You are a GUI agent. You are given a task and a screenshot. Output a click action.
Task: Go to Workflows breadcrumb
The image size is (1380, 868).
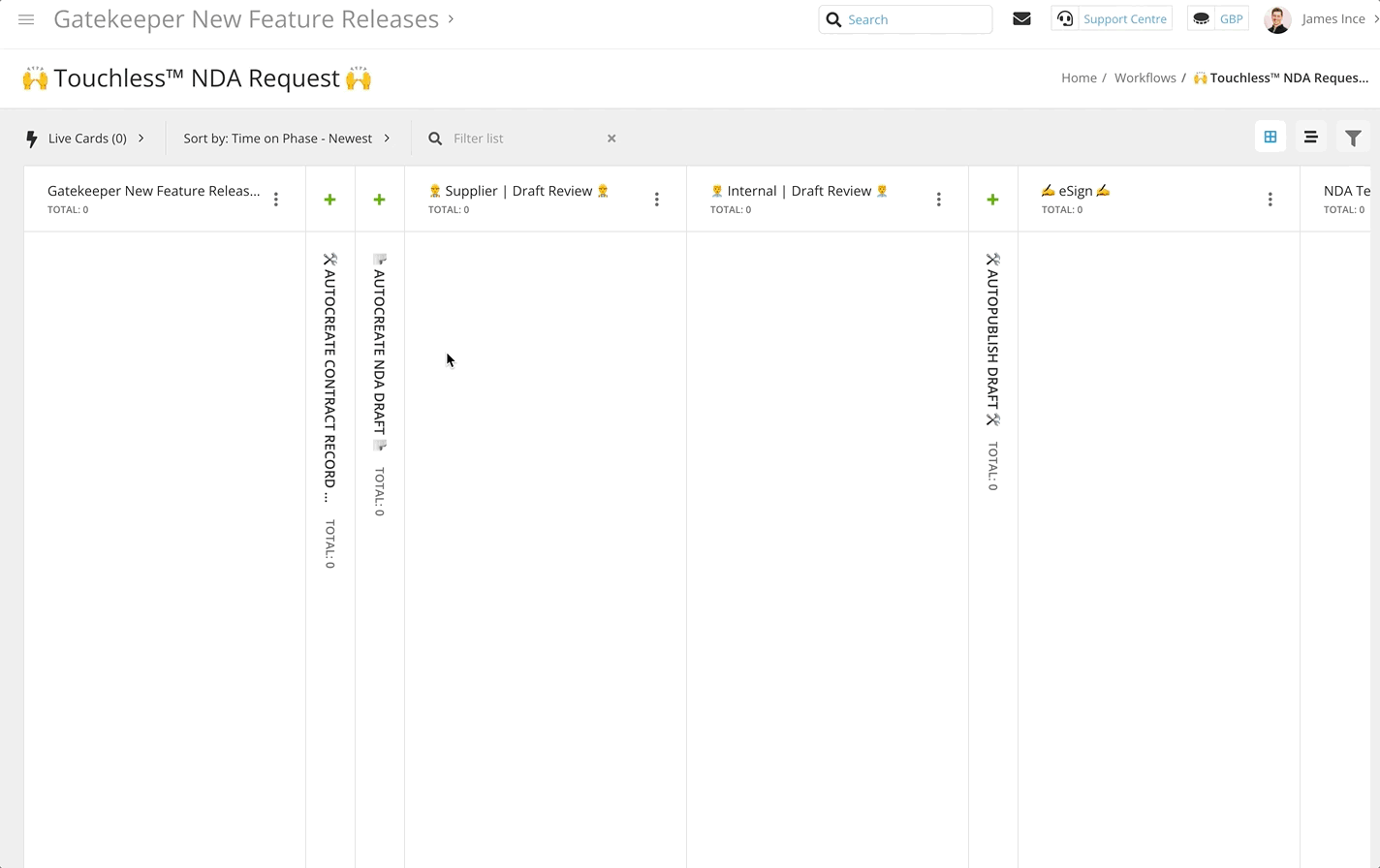[x=1145, y=77]
